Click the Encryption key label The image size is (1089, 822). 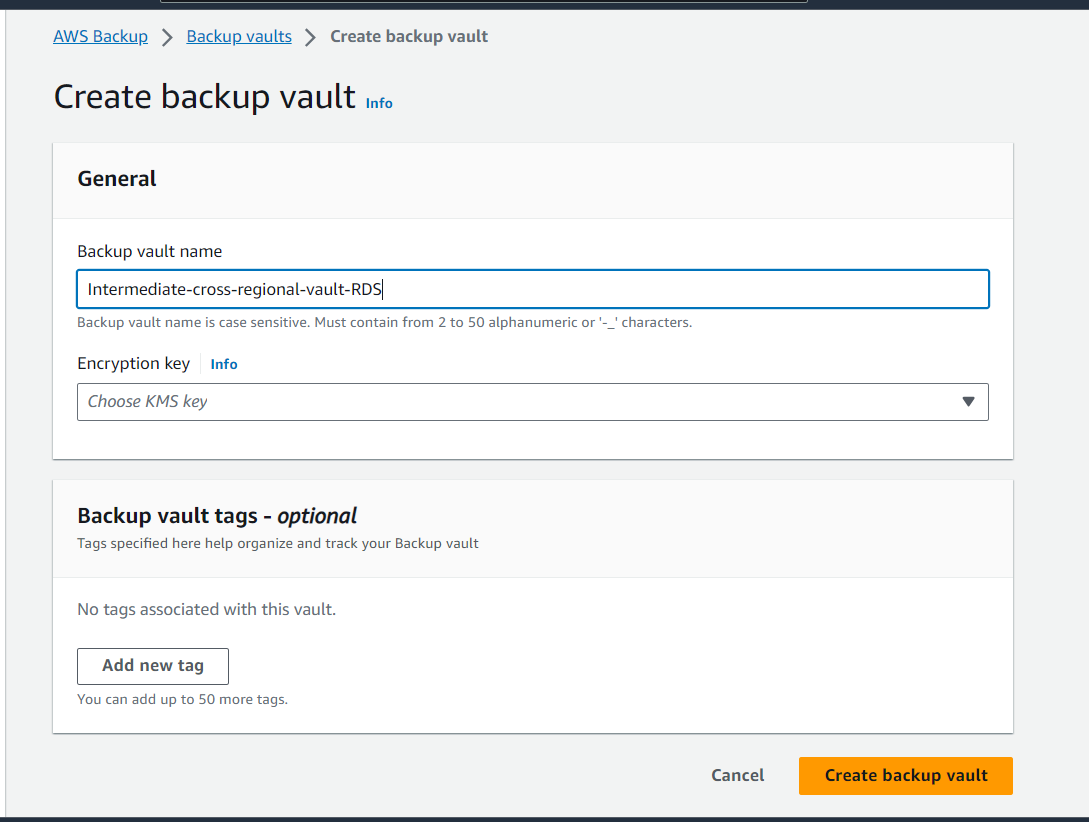pos(133,364)
